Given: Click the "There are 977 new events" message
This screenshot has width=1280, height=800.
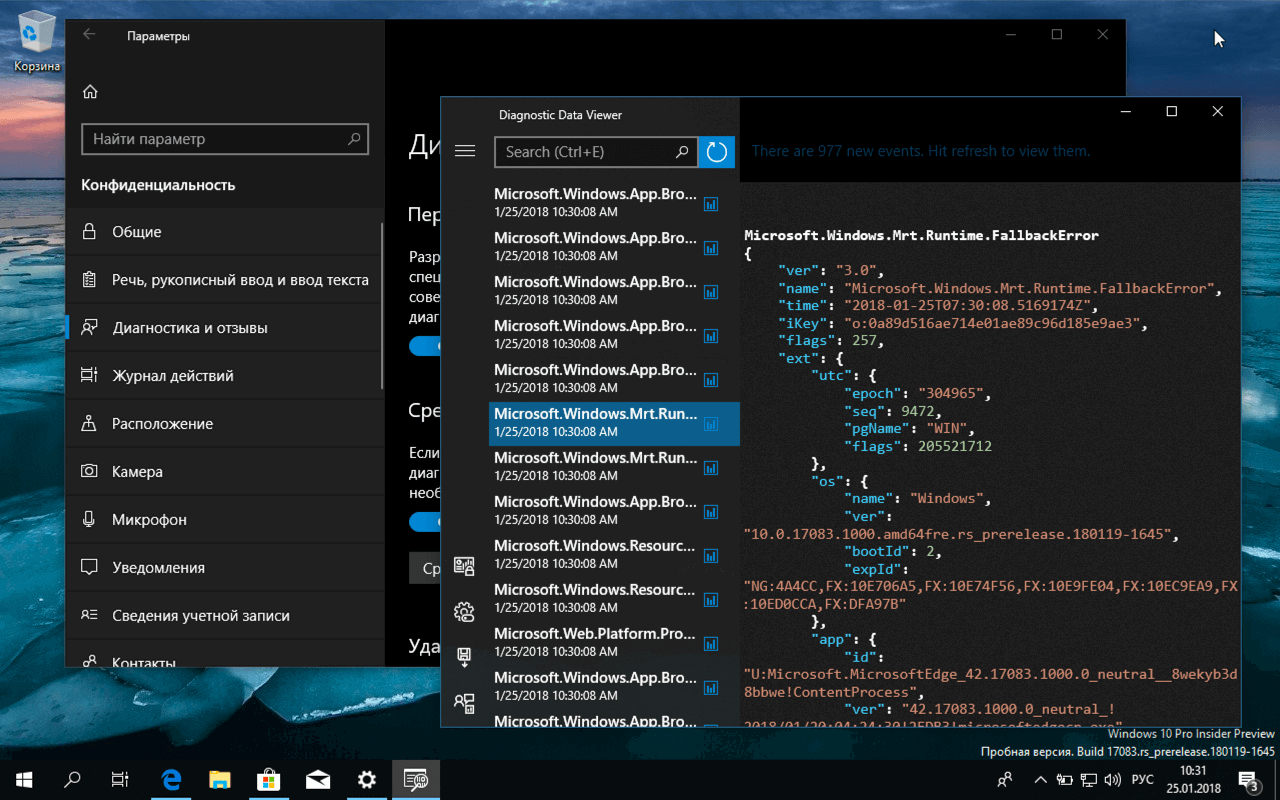Looking at the screenshot, I should click(x=921, y=151).
